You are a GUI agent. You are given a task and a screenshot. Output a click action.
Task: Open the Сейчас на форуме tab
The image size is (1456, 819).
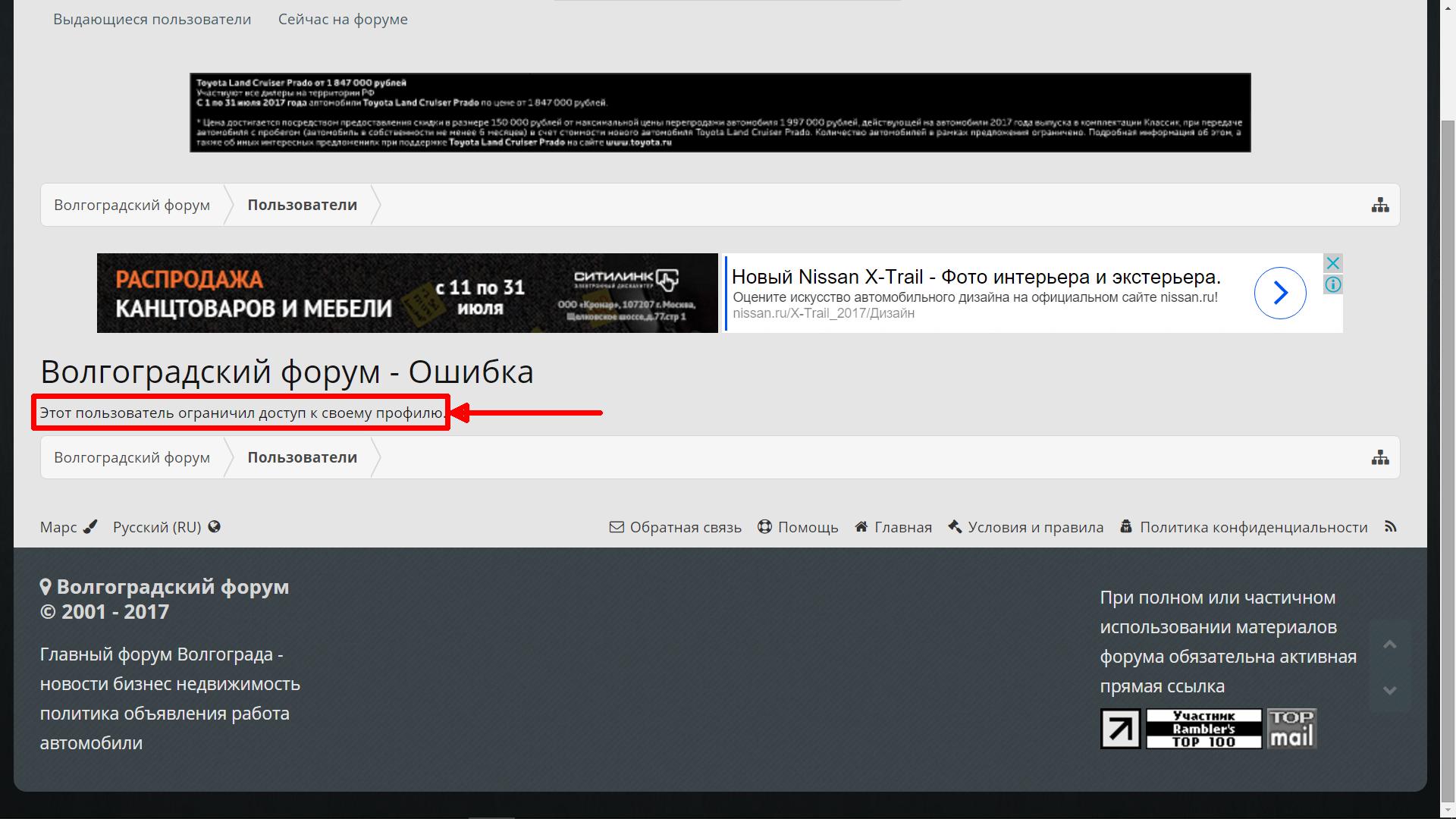coord(343,19)
